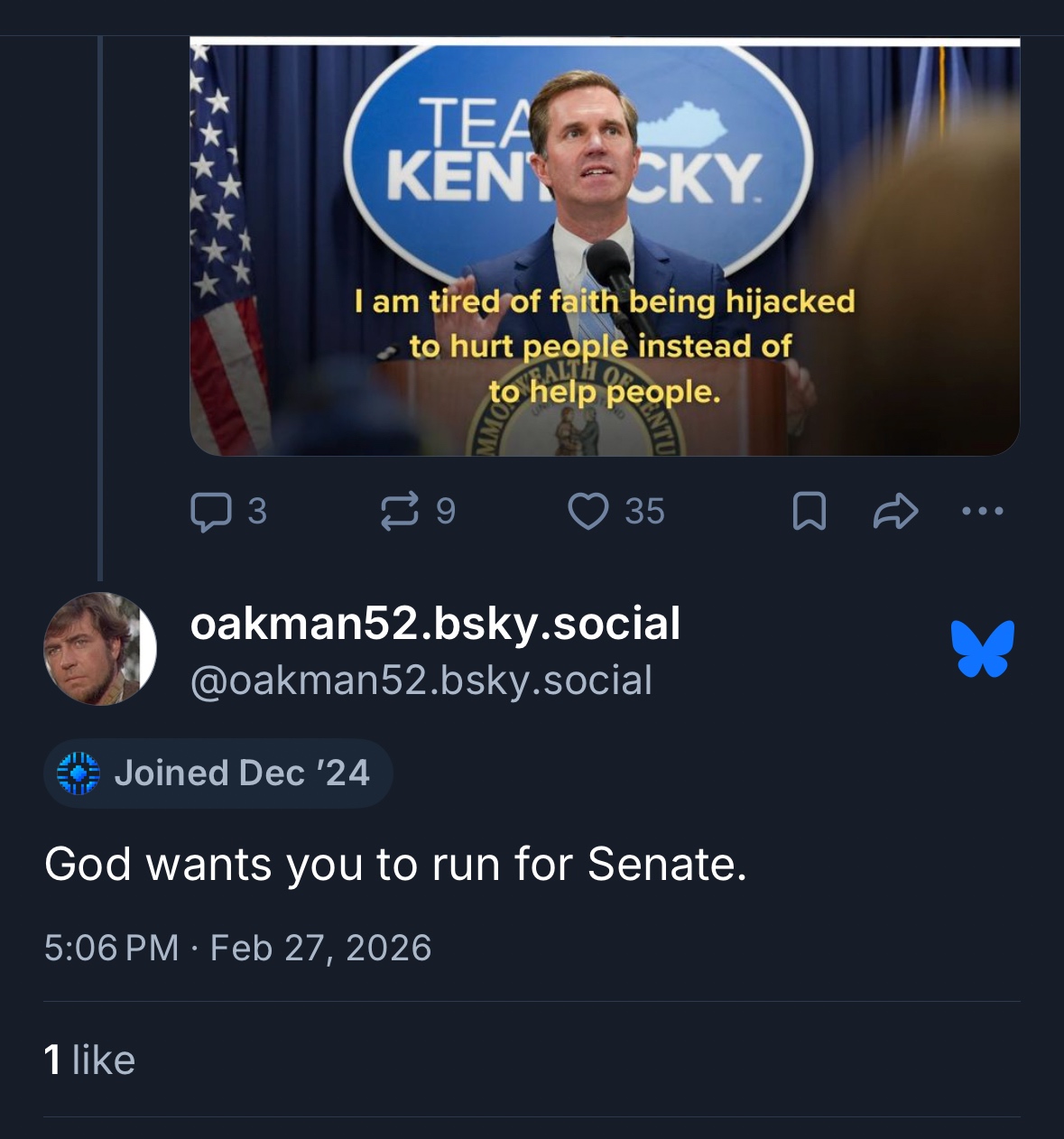Select the "God wants you to run for Senate" text

[395, 865]
